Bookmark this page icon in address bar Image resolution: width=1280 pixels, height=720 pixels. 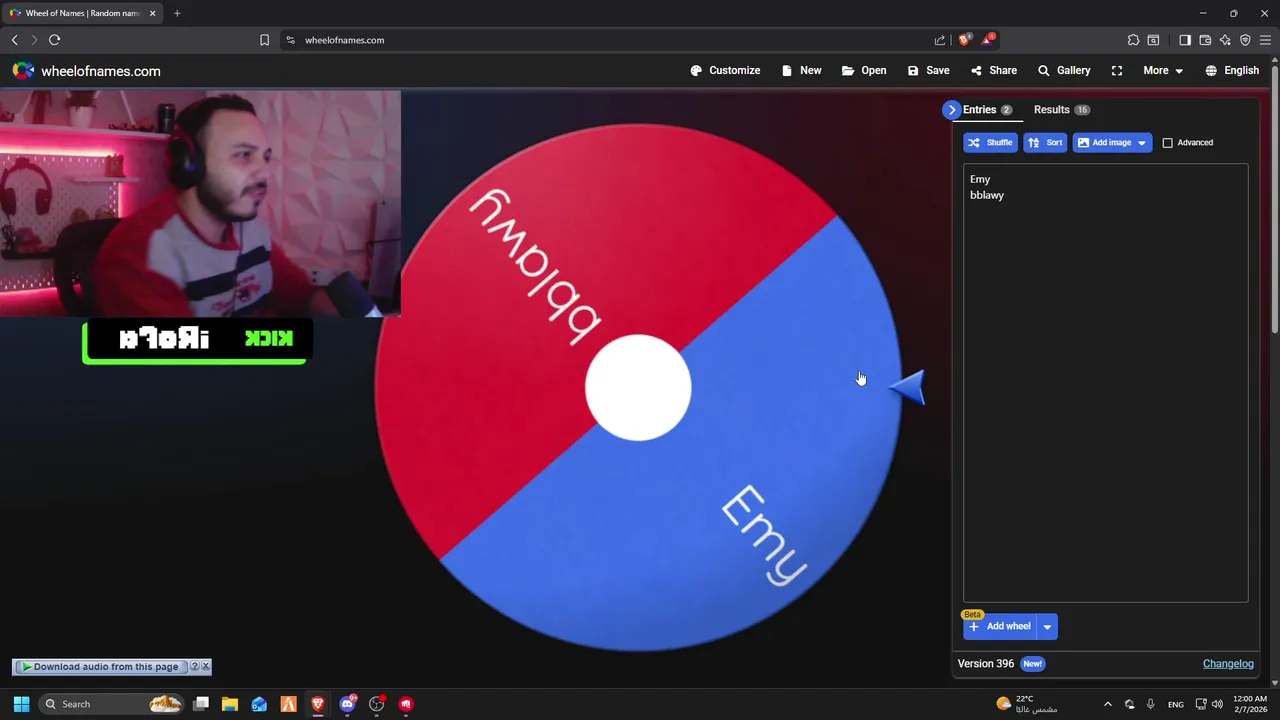[x=264, y=40]
